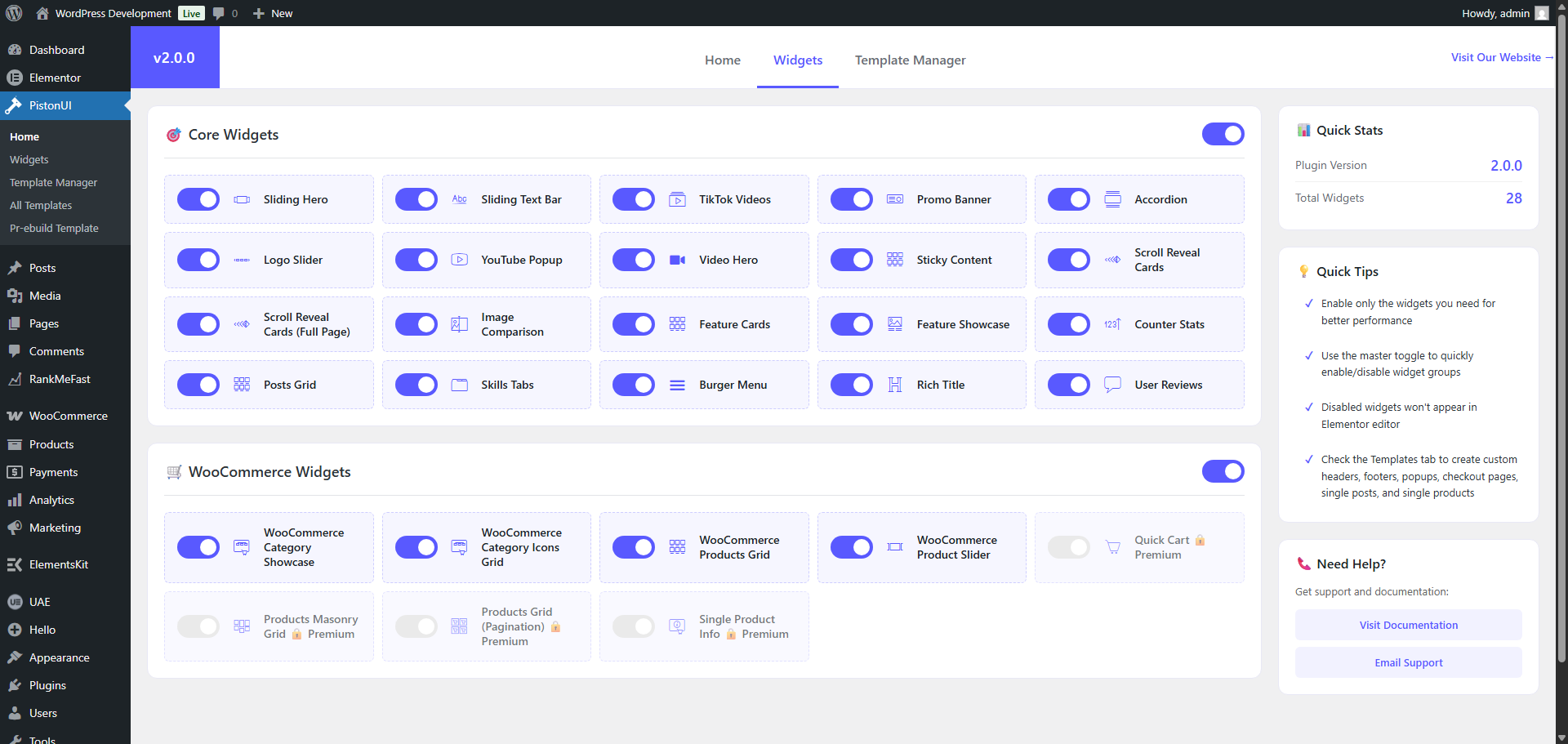Open the Howdy, admin account menu
The width and height of the screenshot is (1568, 744).
[1503, 13]
